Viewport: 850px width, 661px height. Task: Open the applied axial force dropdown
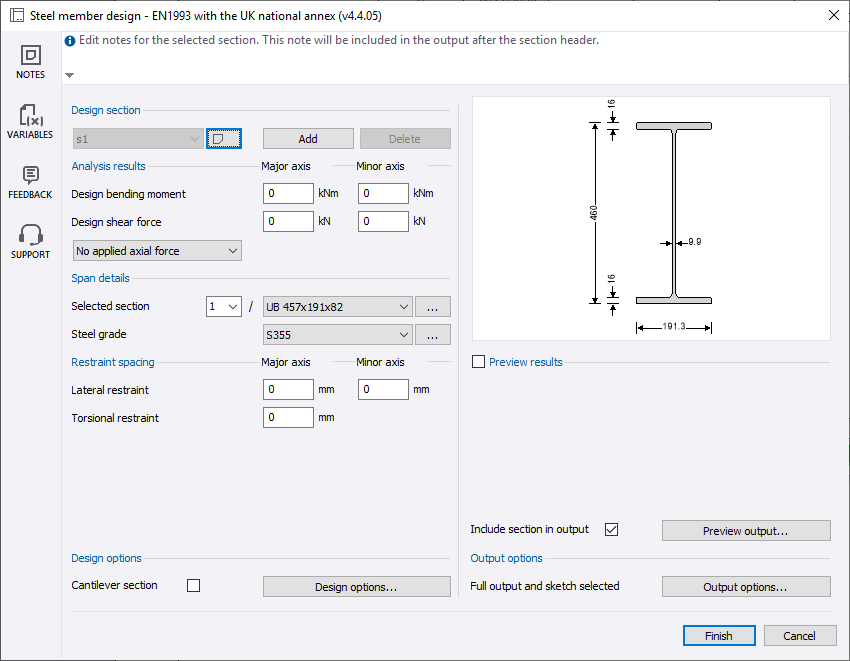[x=157, y=251]
